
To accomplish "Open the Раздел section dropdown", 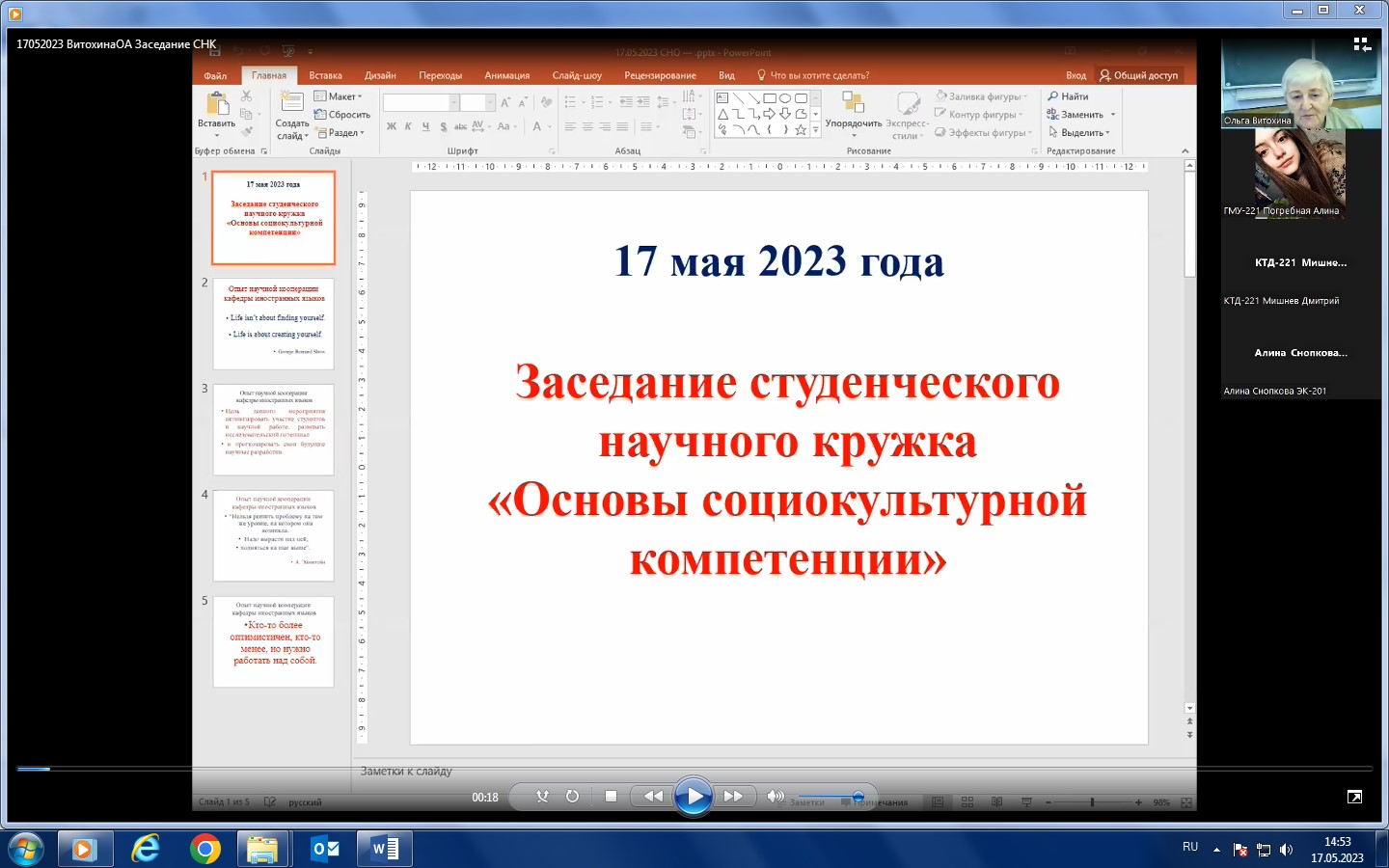I will tap(340, 133).
